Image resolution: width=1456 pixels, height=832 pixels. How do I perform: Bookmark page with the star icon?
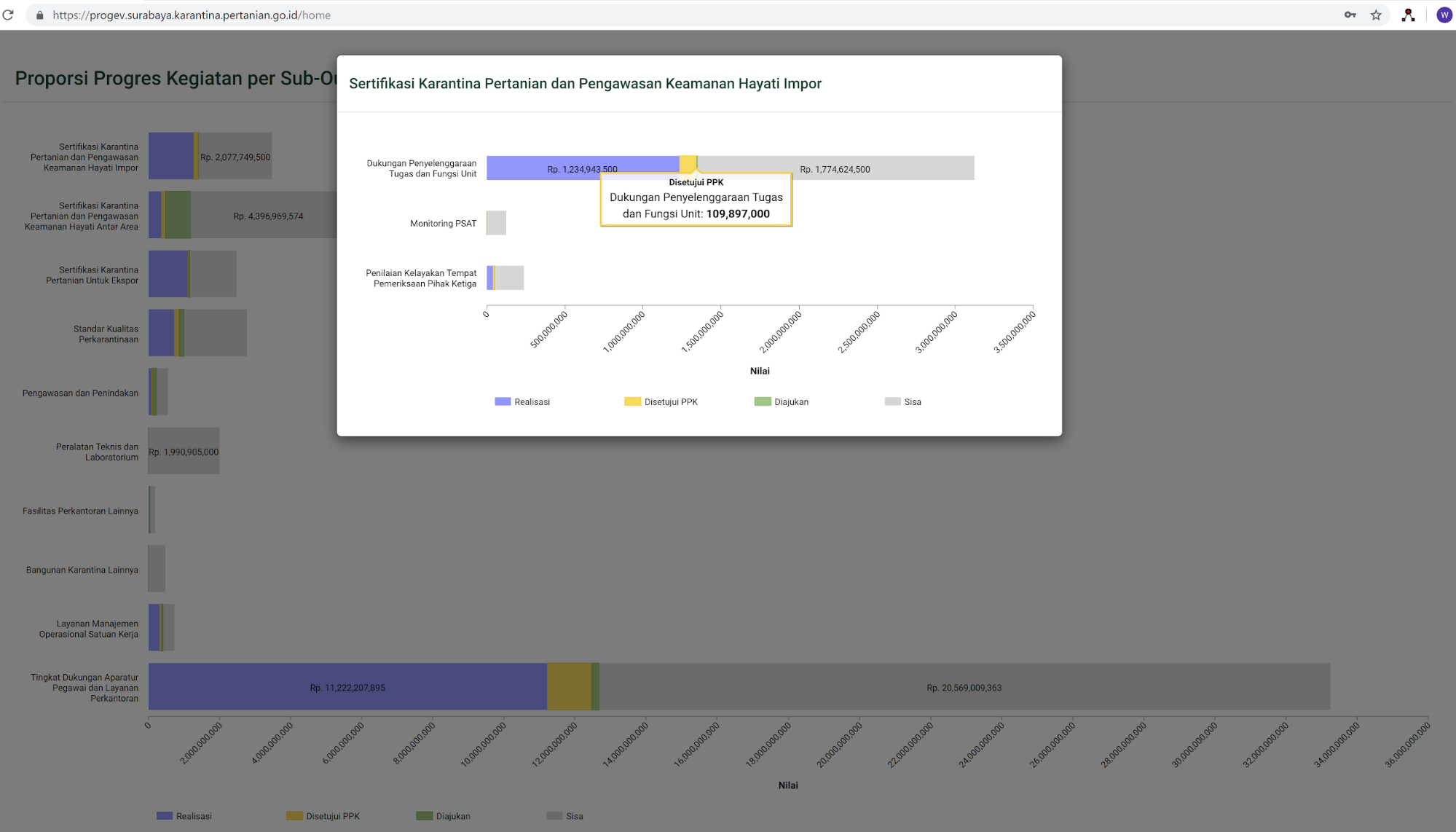coord(1376,15)
